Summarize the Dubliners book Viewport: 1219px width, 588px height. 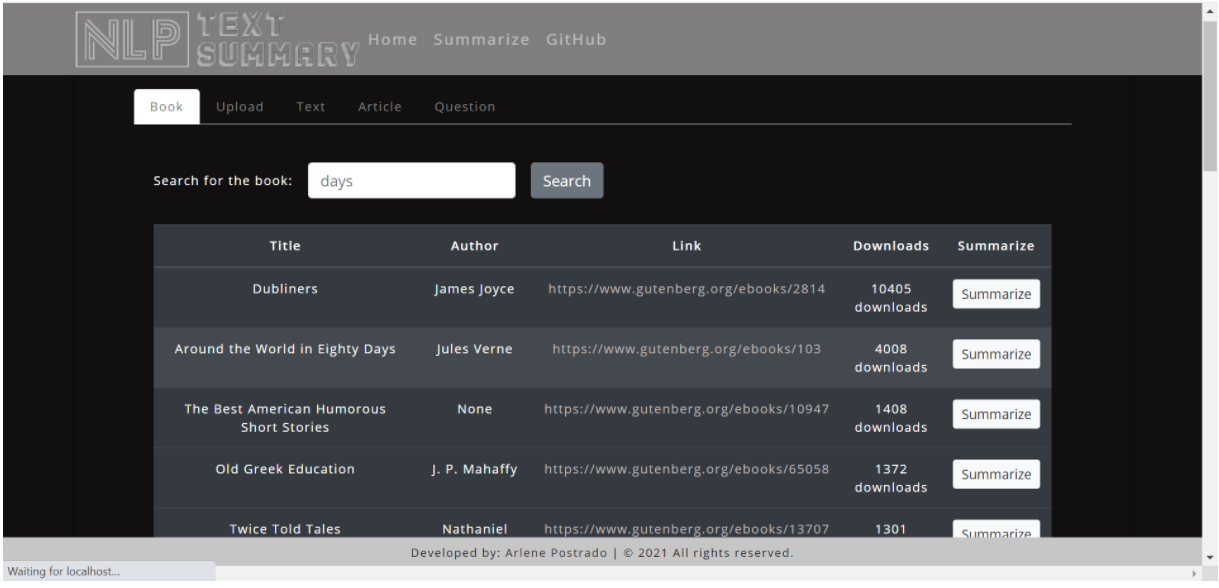[995, 293]
